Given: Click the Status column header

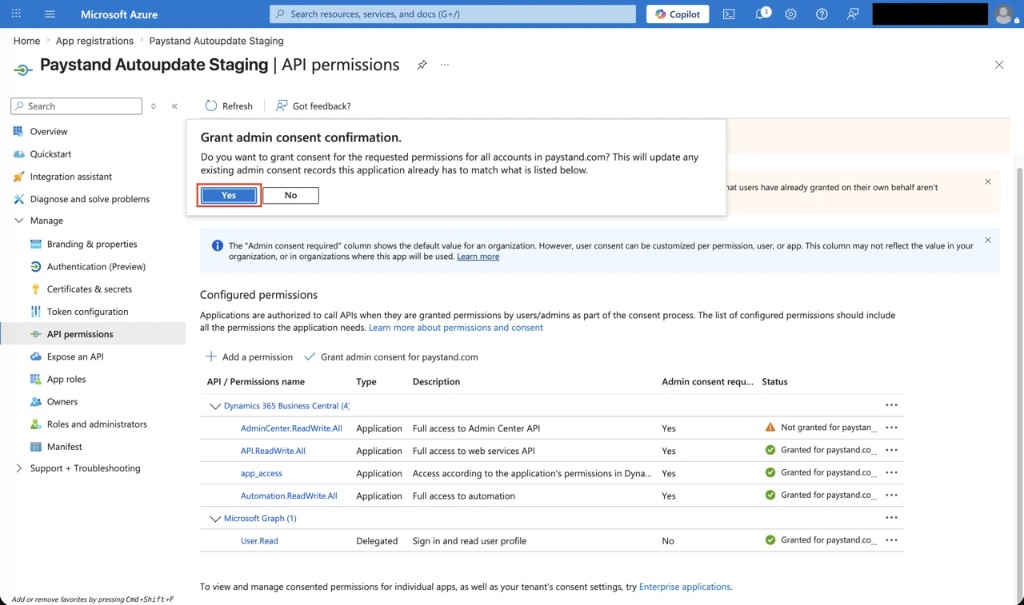Looking at the screenshot, I should pos(775,382).
